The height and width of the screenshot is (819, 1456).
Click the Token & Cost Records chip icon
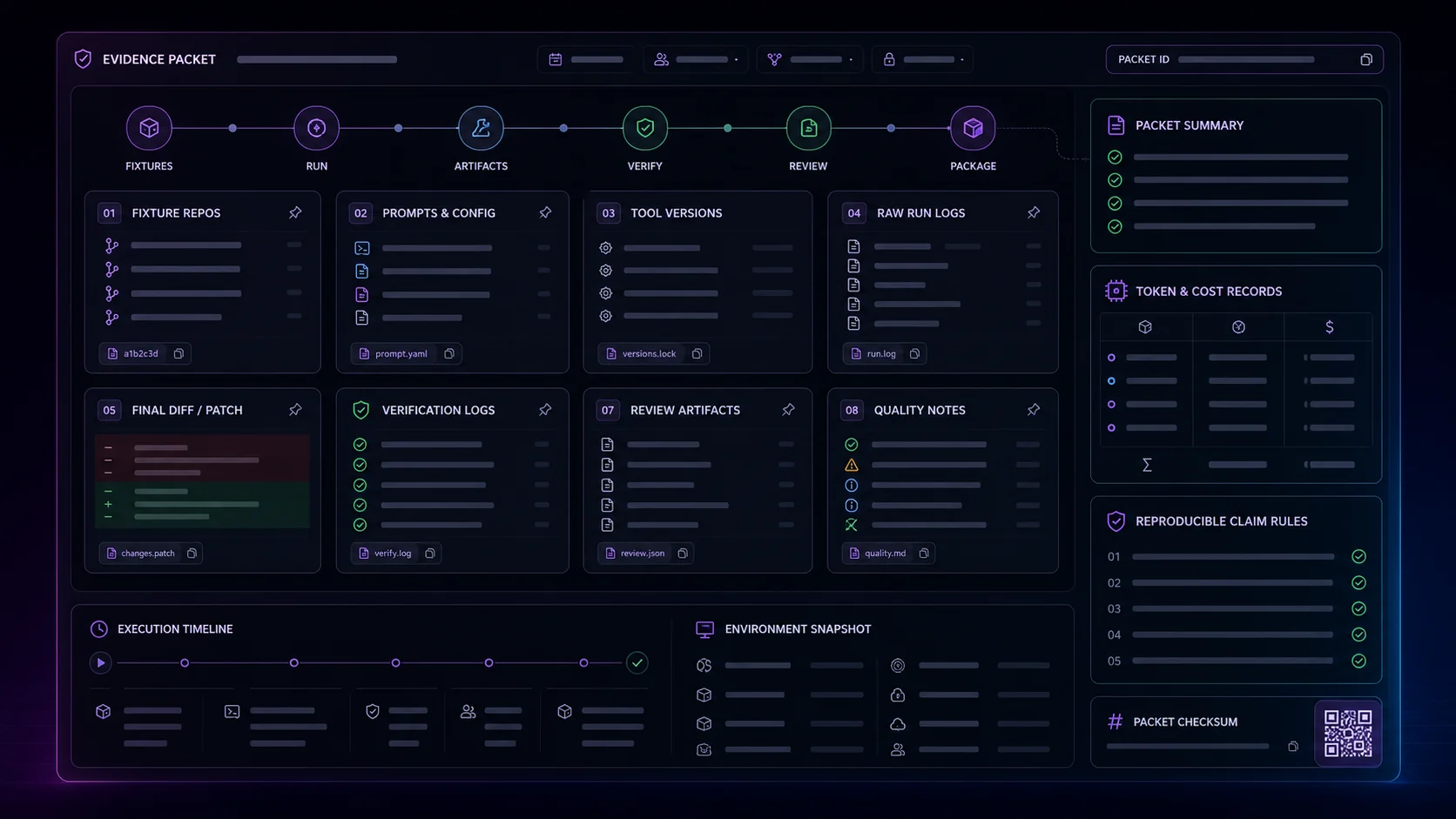coord(1116,291)
